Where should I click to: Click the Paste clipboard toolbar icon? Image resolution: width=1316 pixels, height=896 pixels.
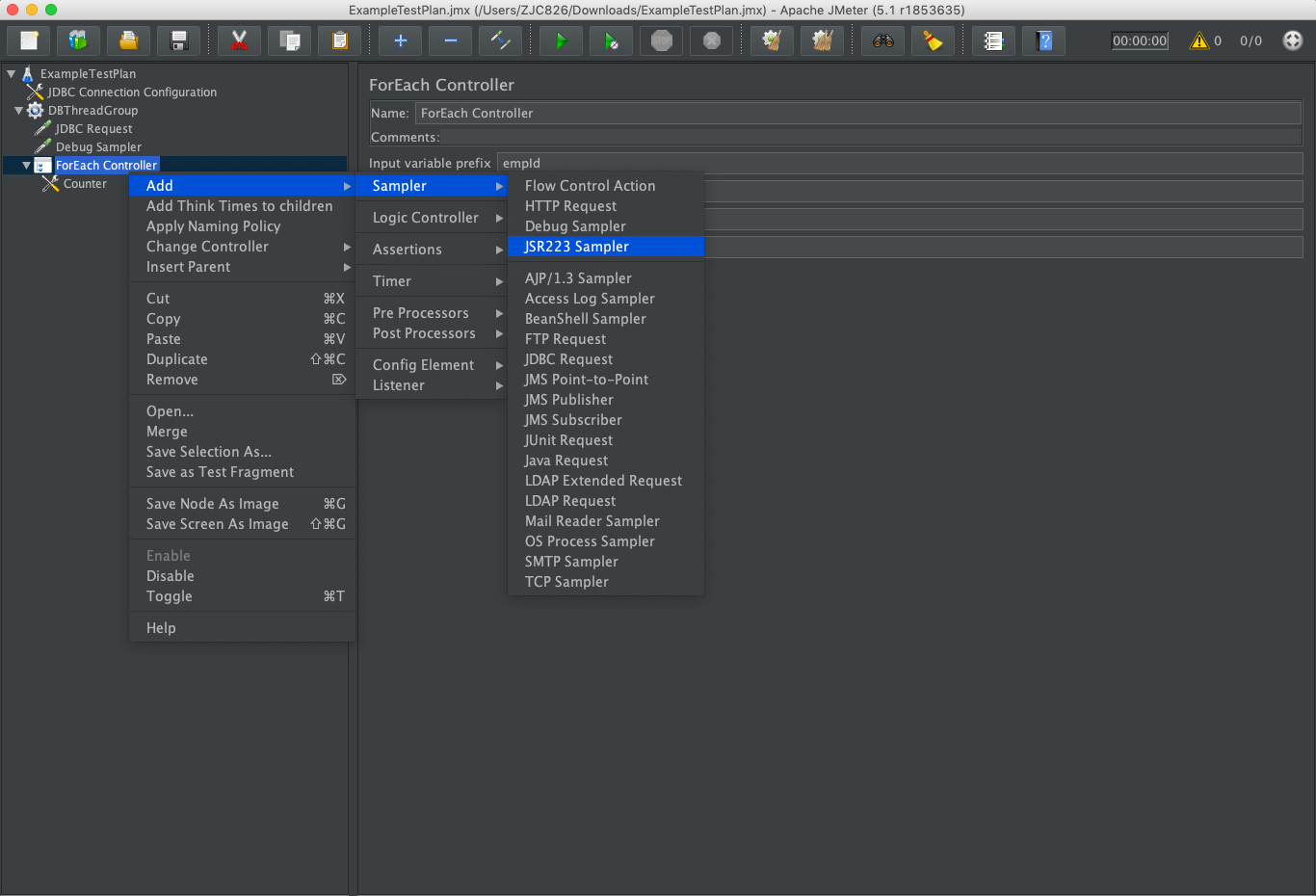coord(340,40)
